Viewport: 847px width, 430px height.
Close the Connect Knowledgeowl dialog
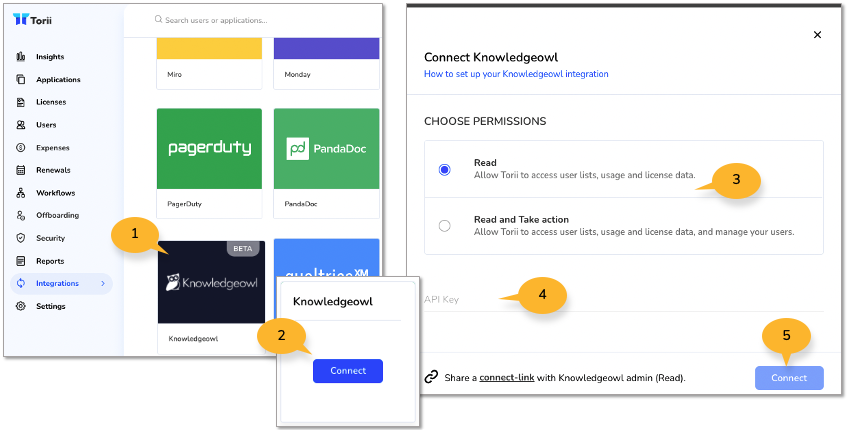(x=817, y=35)
